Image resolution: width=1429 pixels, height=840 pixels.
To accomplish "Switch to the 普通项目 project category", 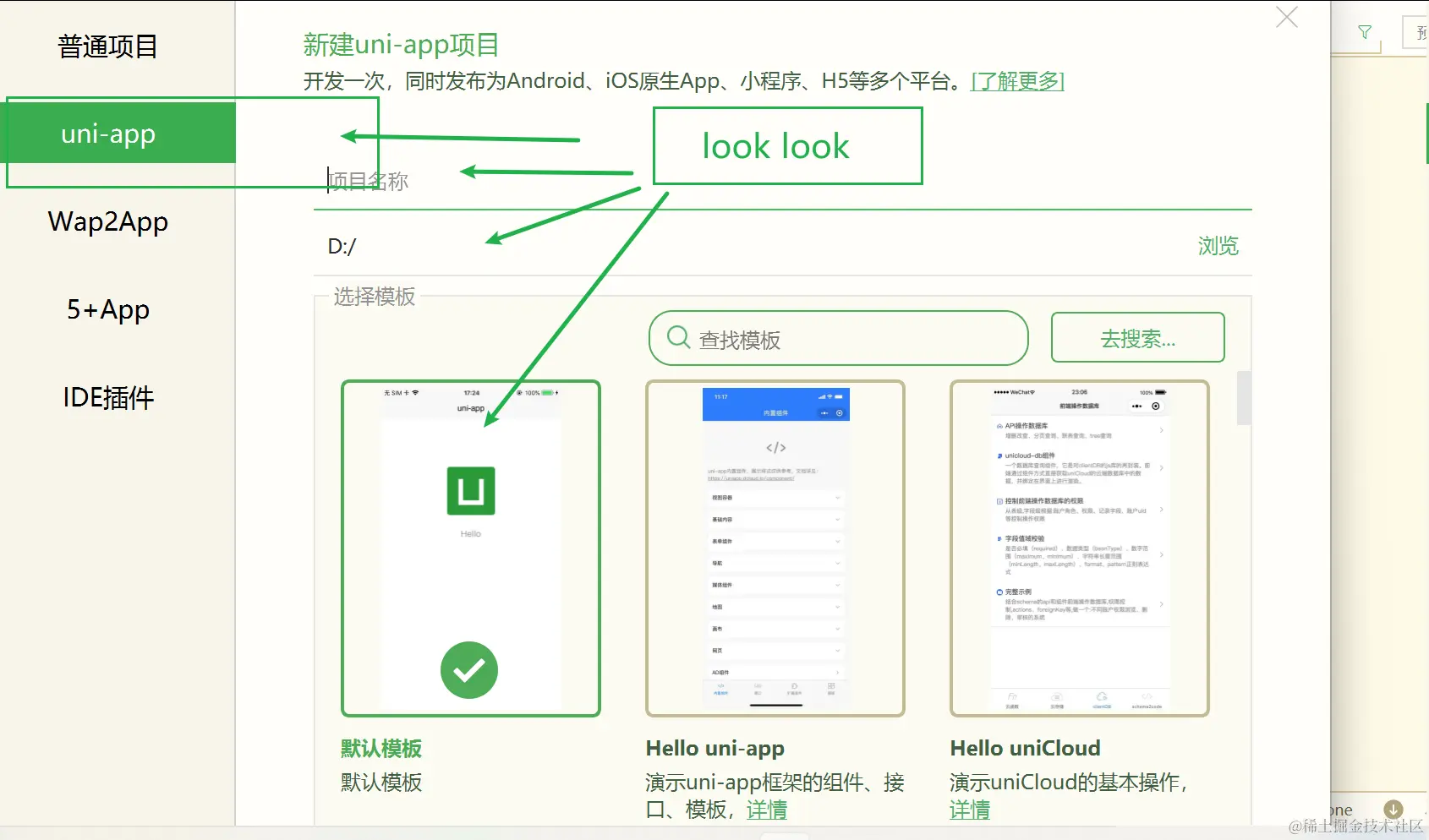I will 107,46.
